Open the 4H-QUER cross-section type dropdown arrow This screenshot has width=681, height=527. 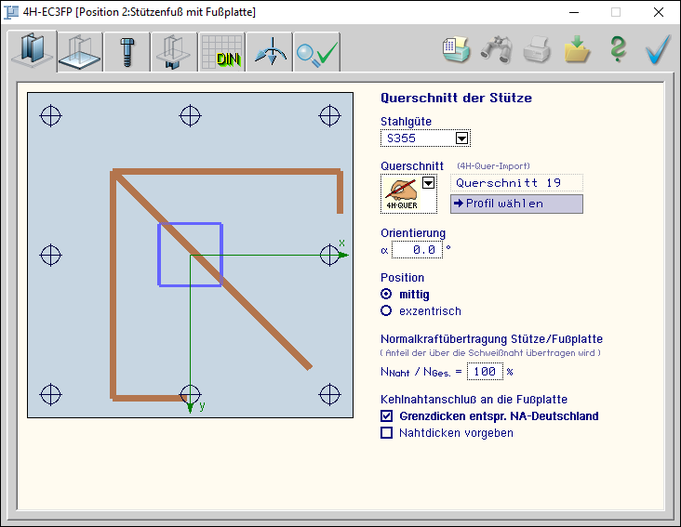click(x=428, y=183)
